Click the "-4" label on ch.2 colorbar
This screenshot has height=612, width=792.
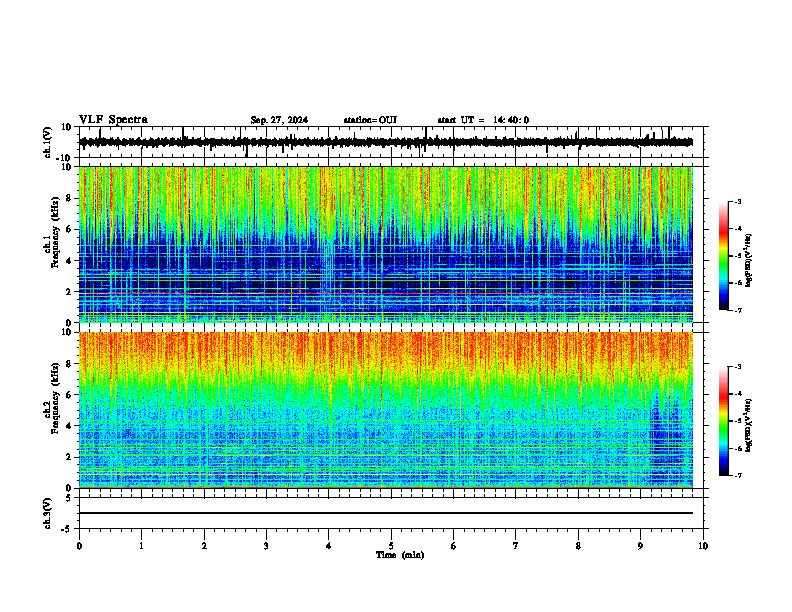[x=738, y=394]
